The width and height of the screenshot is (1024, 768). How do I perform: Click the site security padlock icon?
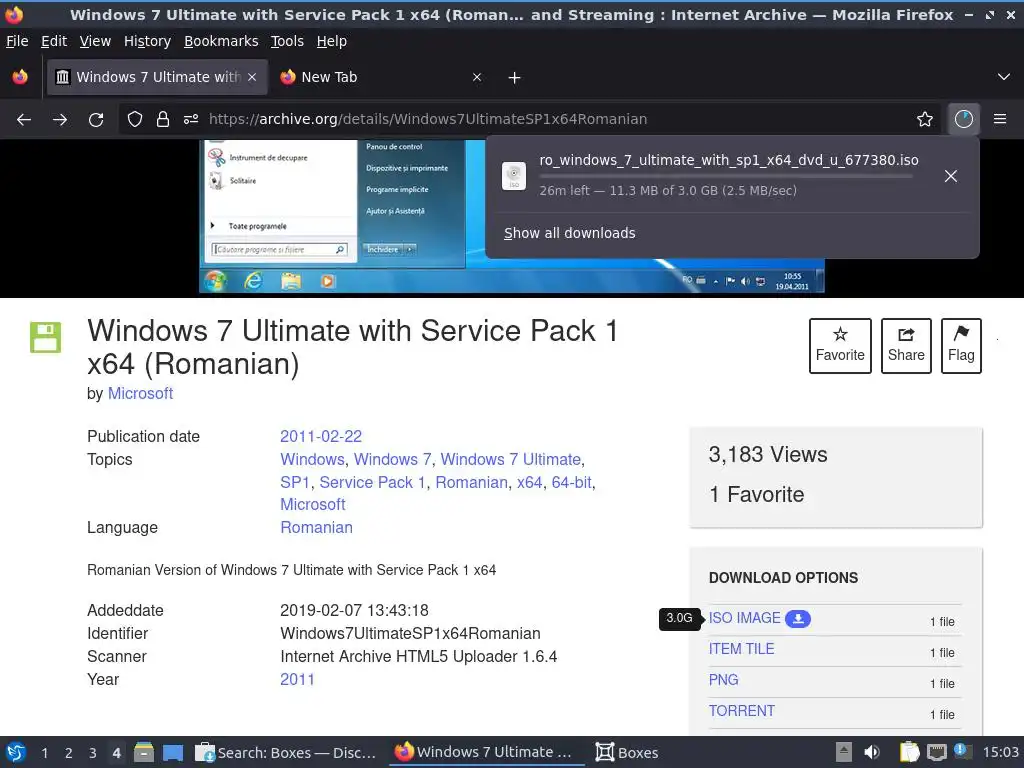163,119
